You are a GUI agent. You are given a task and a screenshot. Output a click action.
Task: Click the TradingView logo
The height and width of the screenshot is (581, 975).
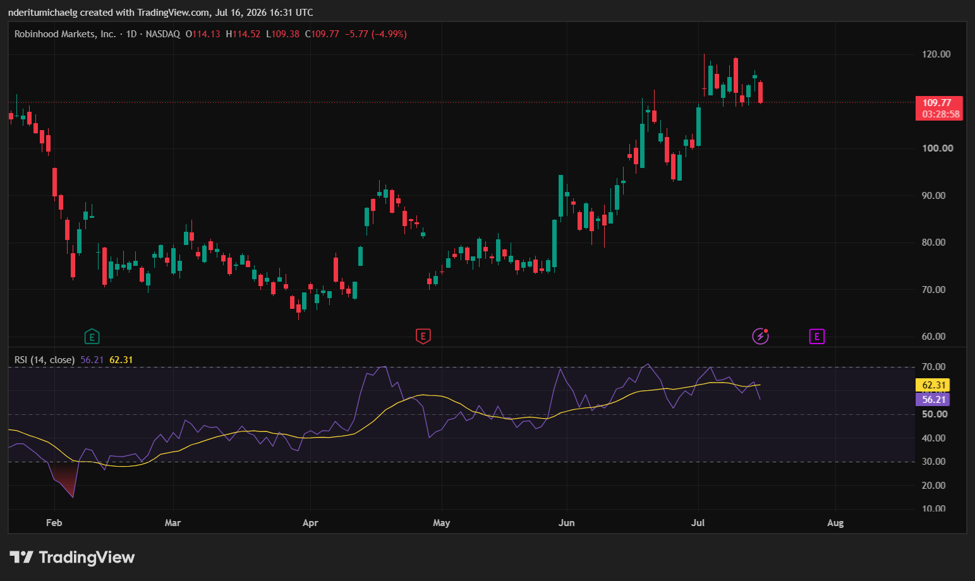tap(72, 557)
